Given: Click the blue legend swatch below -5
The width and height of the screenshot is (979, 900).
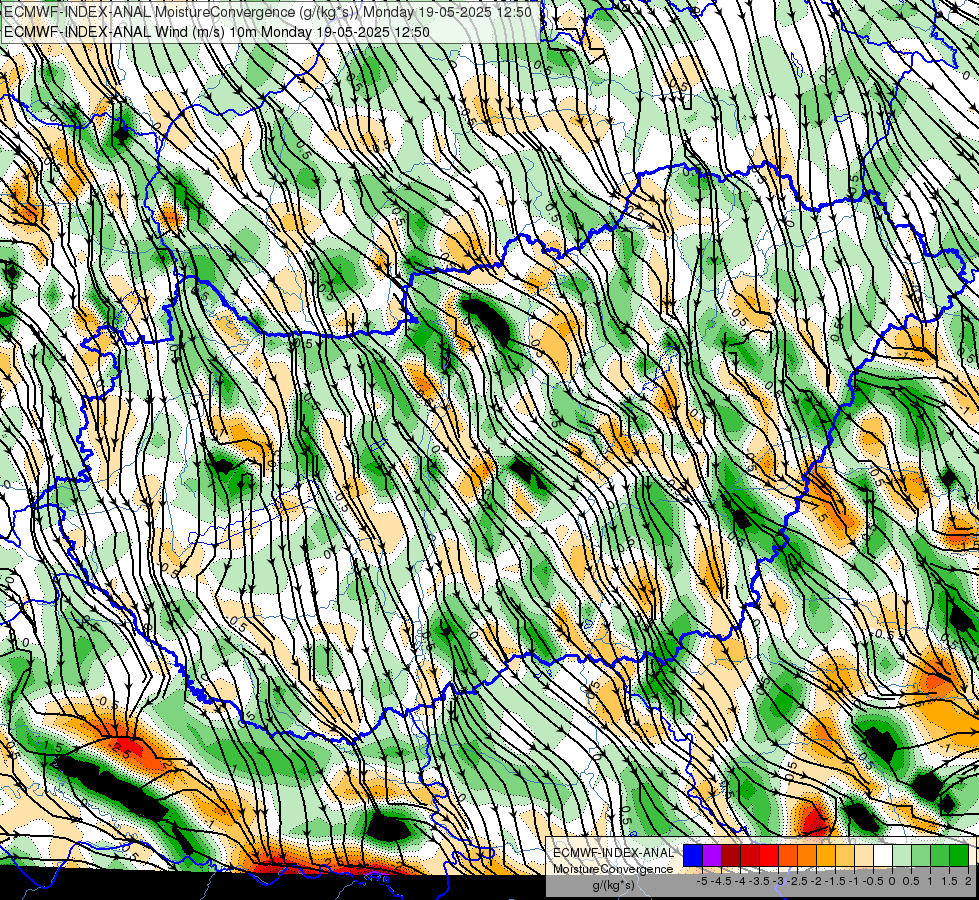Looking at the screenshot, I should coord(693,855).
